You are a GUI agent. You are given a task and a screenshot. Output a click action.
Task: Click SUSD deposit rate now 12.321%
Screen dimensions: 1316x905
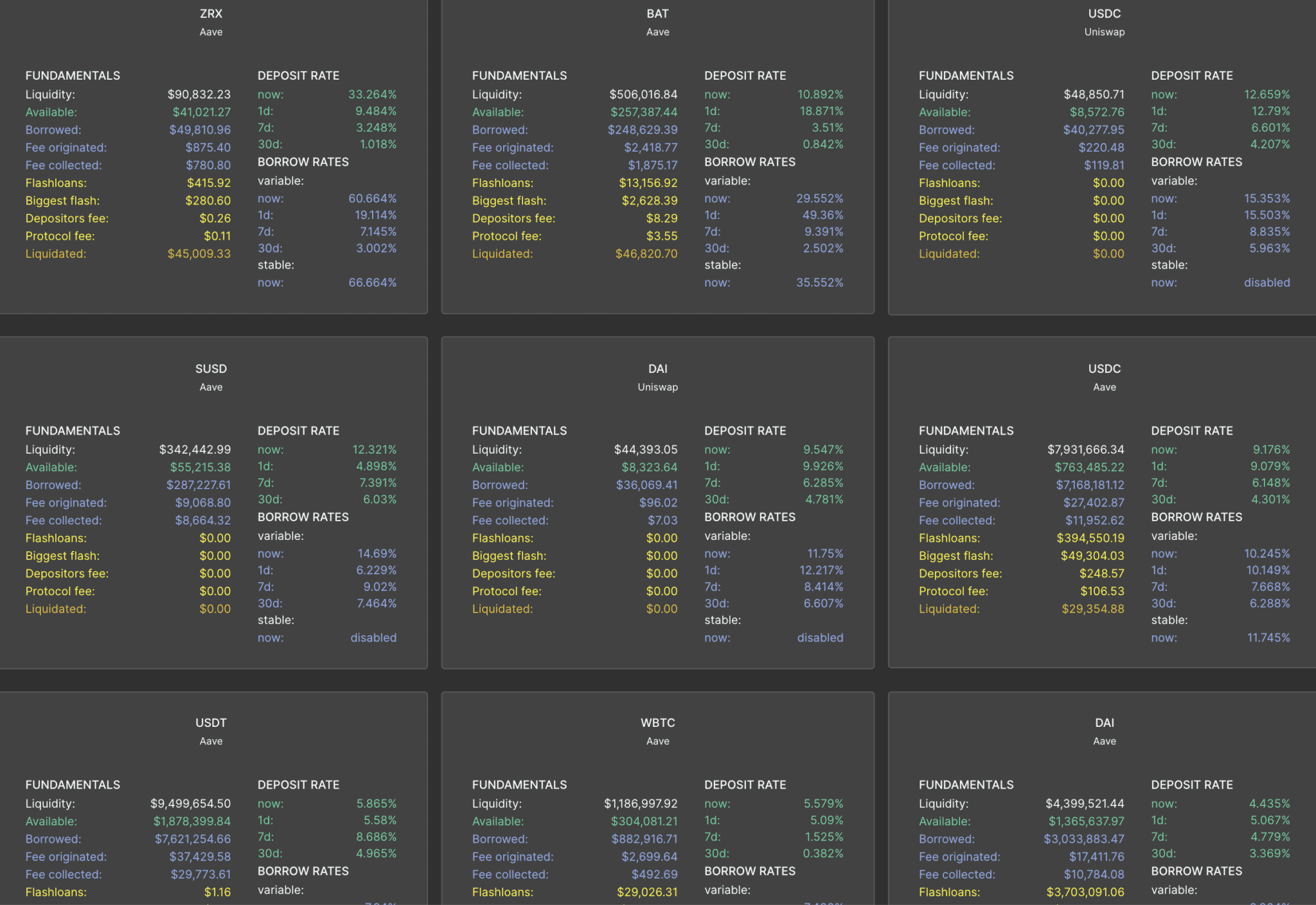pyautogui.click(x=375, y=450)
